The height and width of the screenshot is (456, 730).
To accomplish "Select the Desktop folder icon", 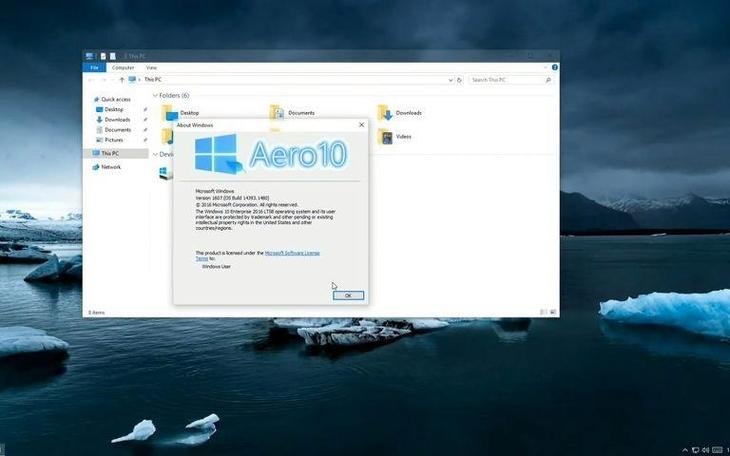I will tap(170, 113).
